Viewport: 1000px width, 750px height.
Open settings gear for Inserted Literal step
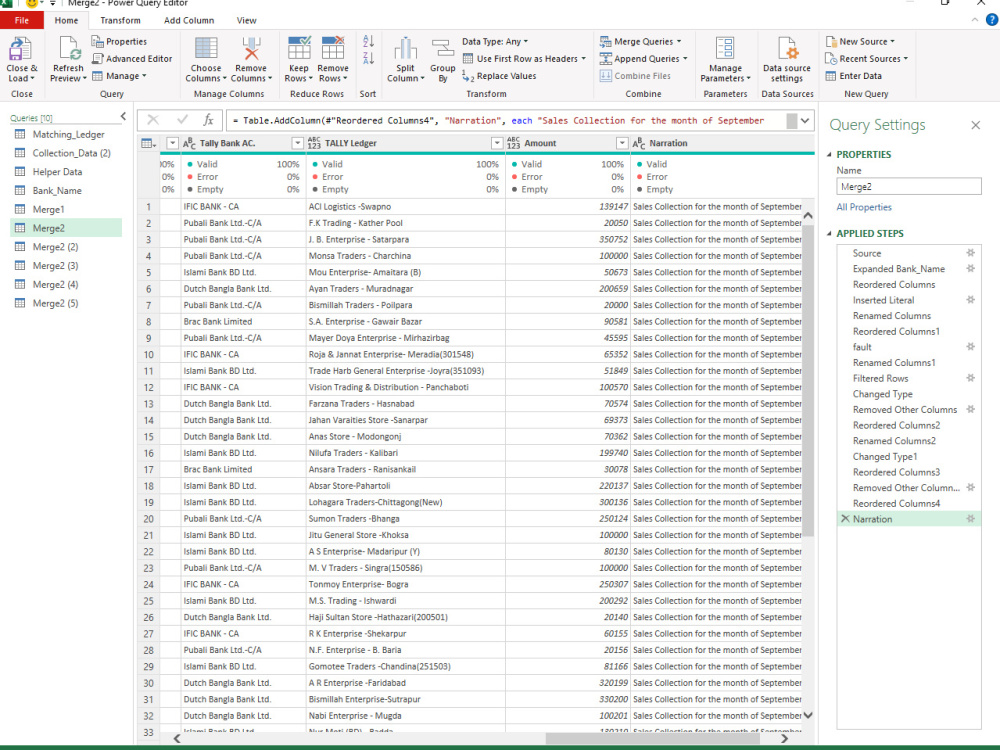[x=970, y=300]
